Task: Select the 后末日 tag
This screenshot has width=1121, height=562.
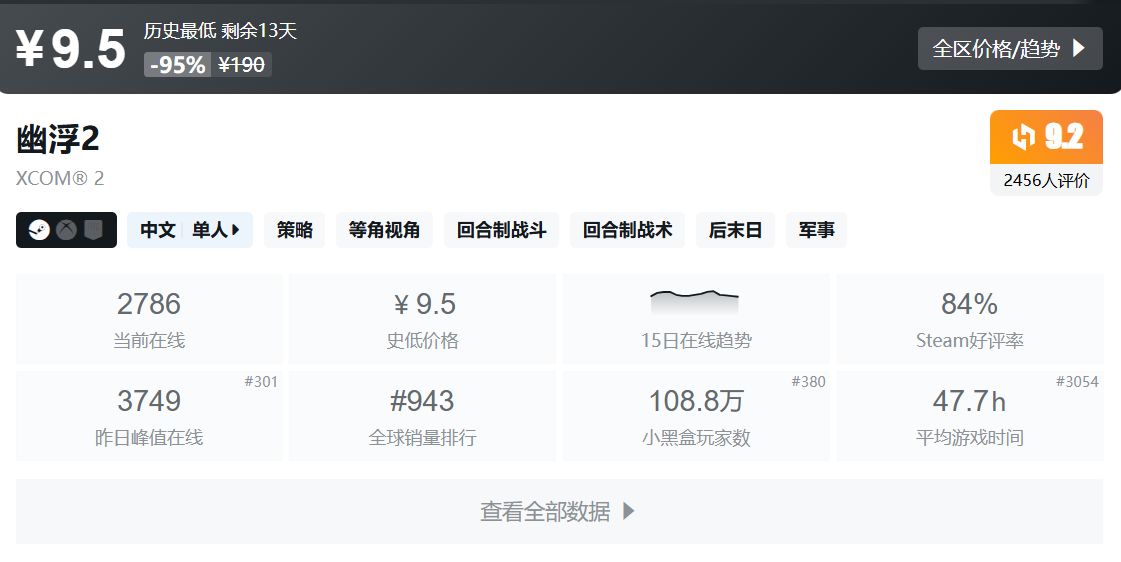Action: (x=735, y=230)
